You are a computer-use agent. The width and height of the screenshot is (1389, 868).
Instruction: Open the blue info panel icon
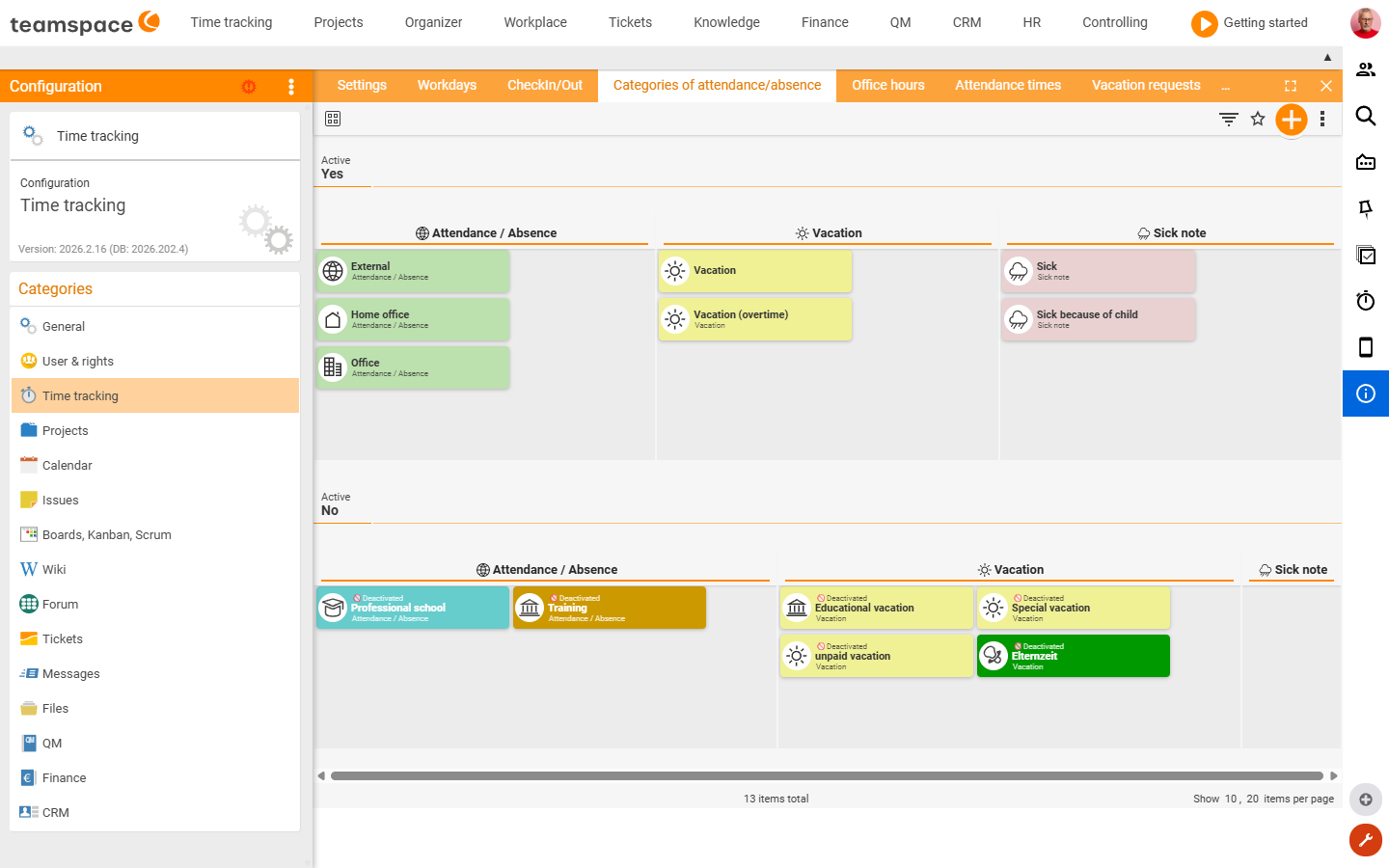[x=1366, y=393]
